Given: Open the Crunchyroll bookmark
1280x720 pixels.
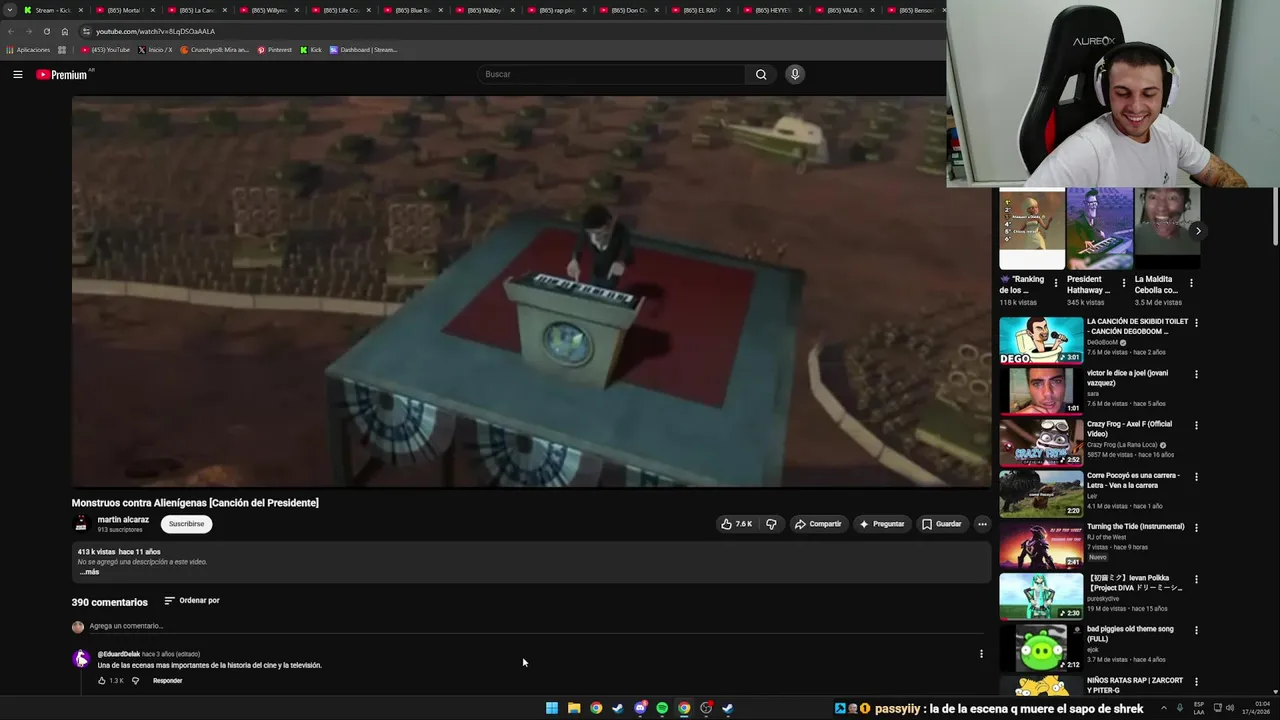Looking at the screenshot, I should tap(215, 50).
